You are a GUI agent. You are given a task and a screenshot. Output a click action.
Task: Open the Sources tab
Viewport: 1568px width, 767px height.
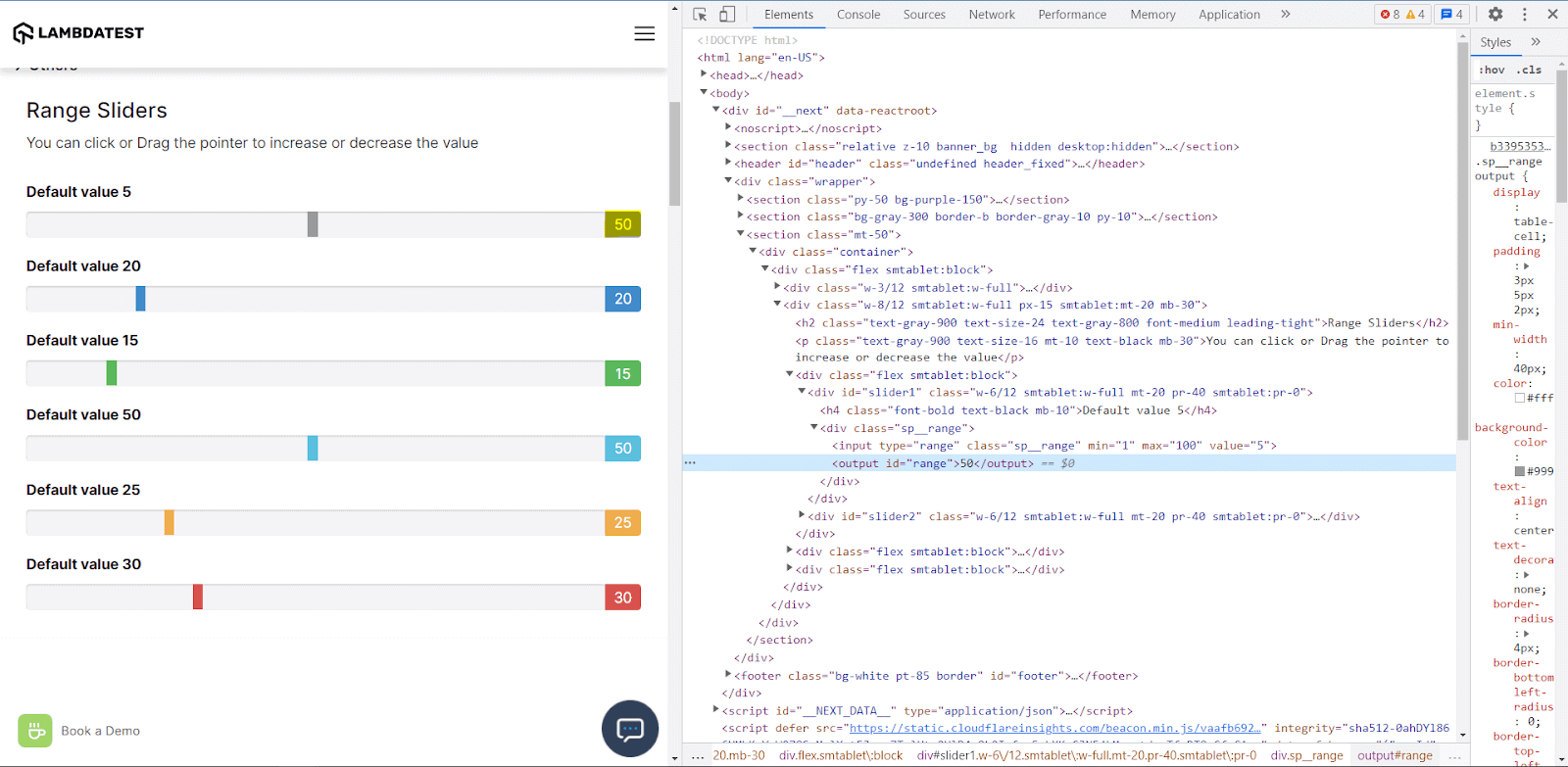point(924,15)
